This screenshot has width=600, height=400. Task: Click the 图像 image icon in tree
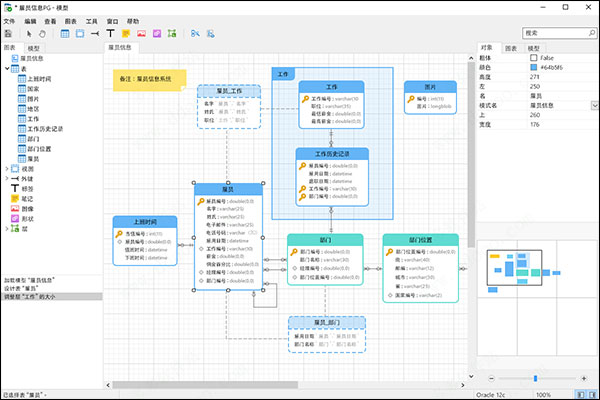(15, 209)
